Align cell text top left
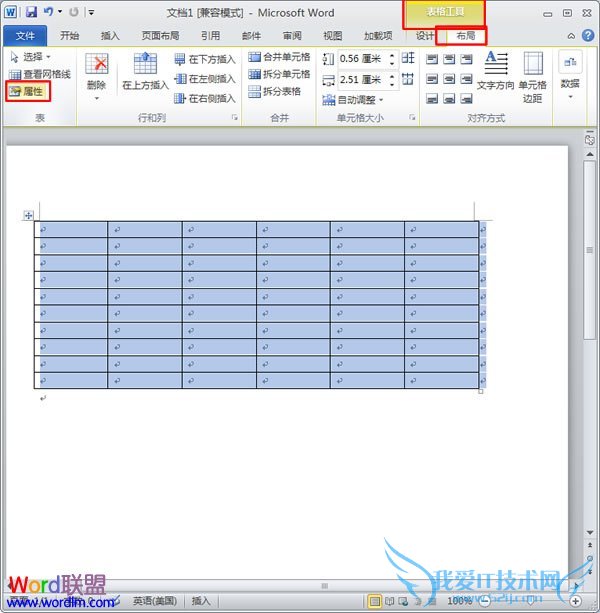Viewport: 600px width, 613px height. [432, 59]
